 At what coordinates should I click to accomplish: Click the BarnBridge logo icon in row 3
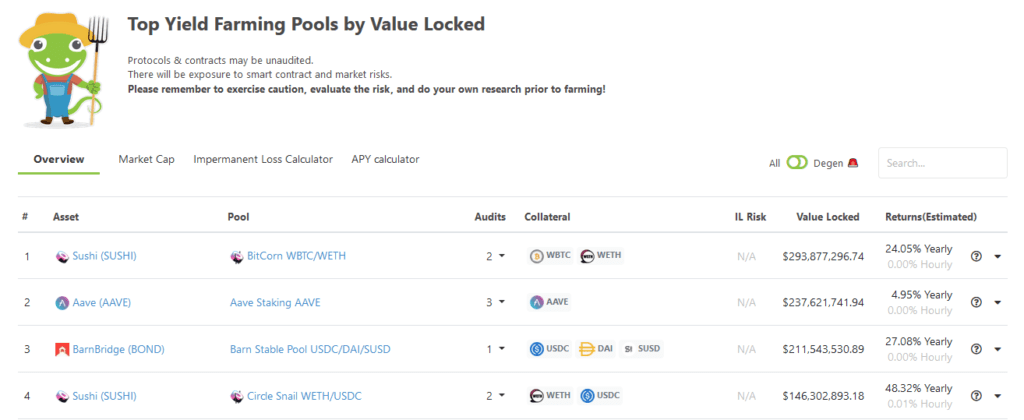coord(62,349)
